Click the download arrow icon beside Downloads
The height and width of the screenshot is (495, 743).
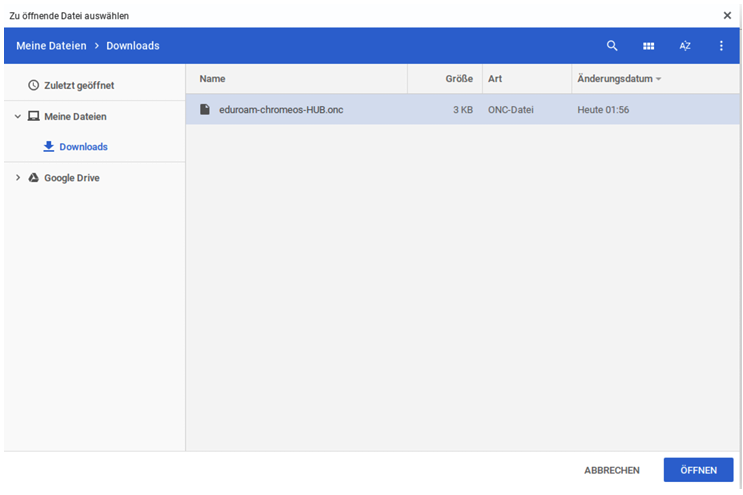48,146
